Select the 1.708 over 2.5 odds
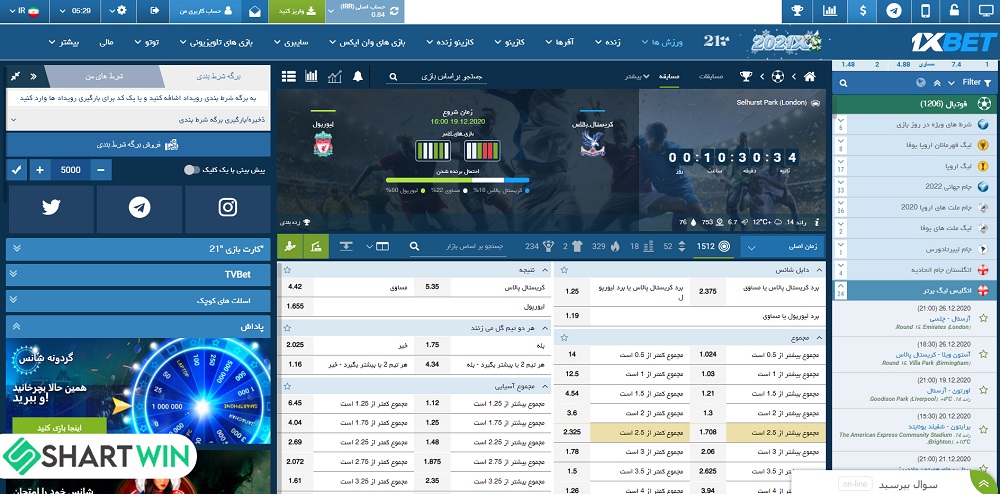 pos(708,432)
